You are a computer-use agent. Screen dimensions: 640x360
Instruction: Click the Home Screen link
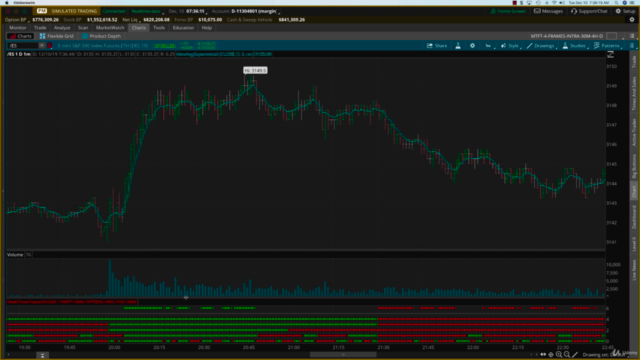[508, 11]
